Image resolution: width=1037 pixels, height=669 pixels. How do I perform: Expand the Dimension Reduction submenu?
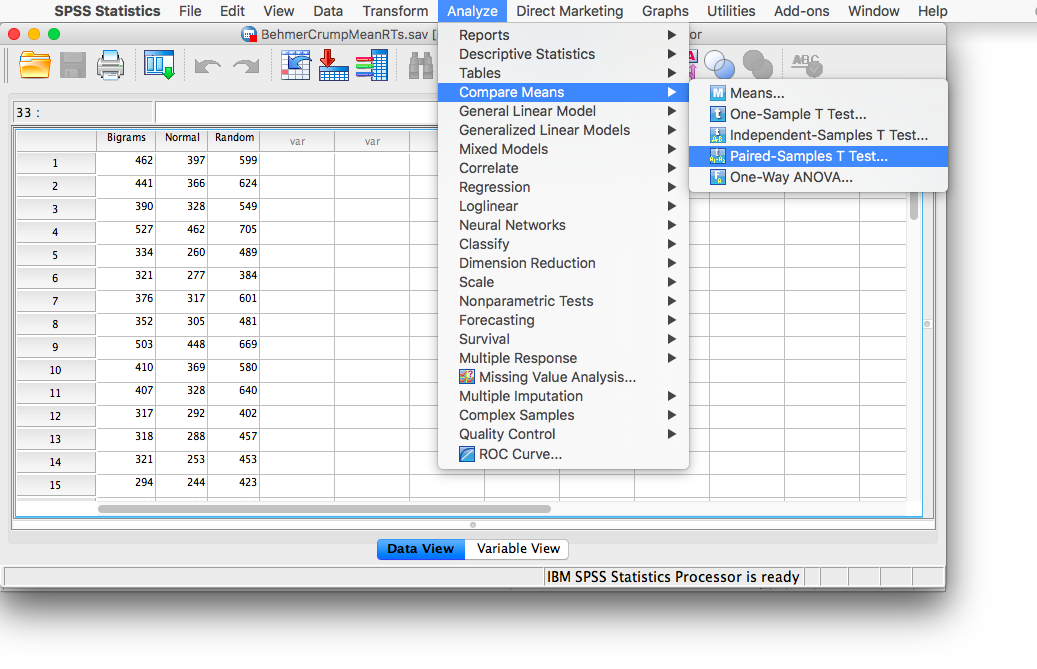(x=563, y=263)
